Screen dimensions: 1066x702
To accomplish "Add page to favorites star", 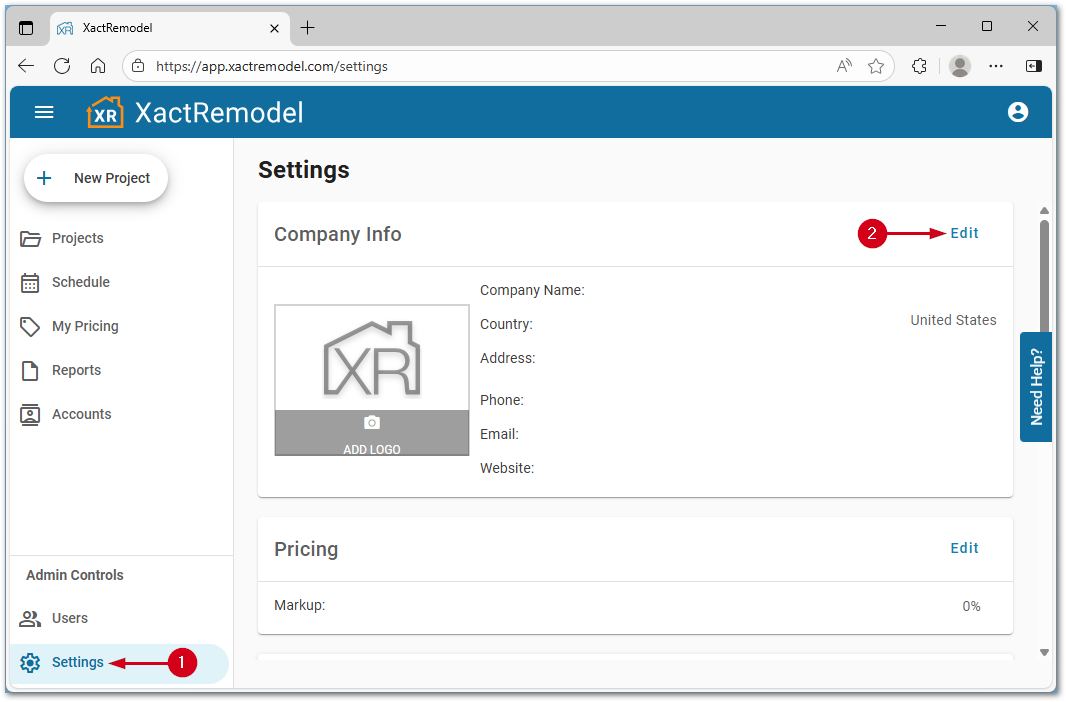I will pos(876,66).
